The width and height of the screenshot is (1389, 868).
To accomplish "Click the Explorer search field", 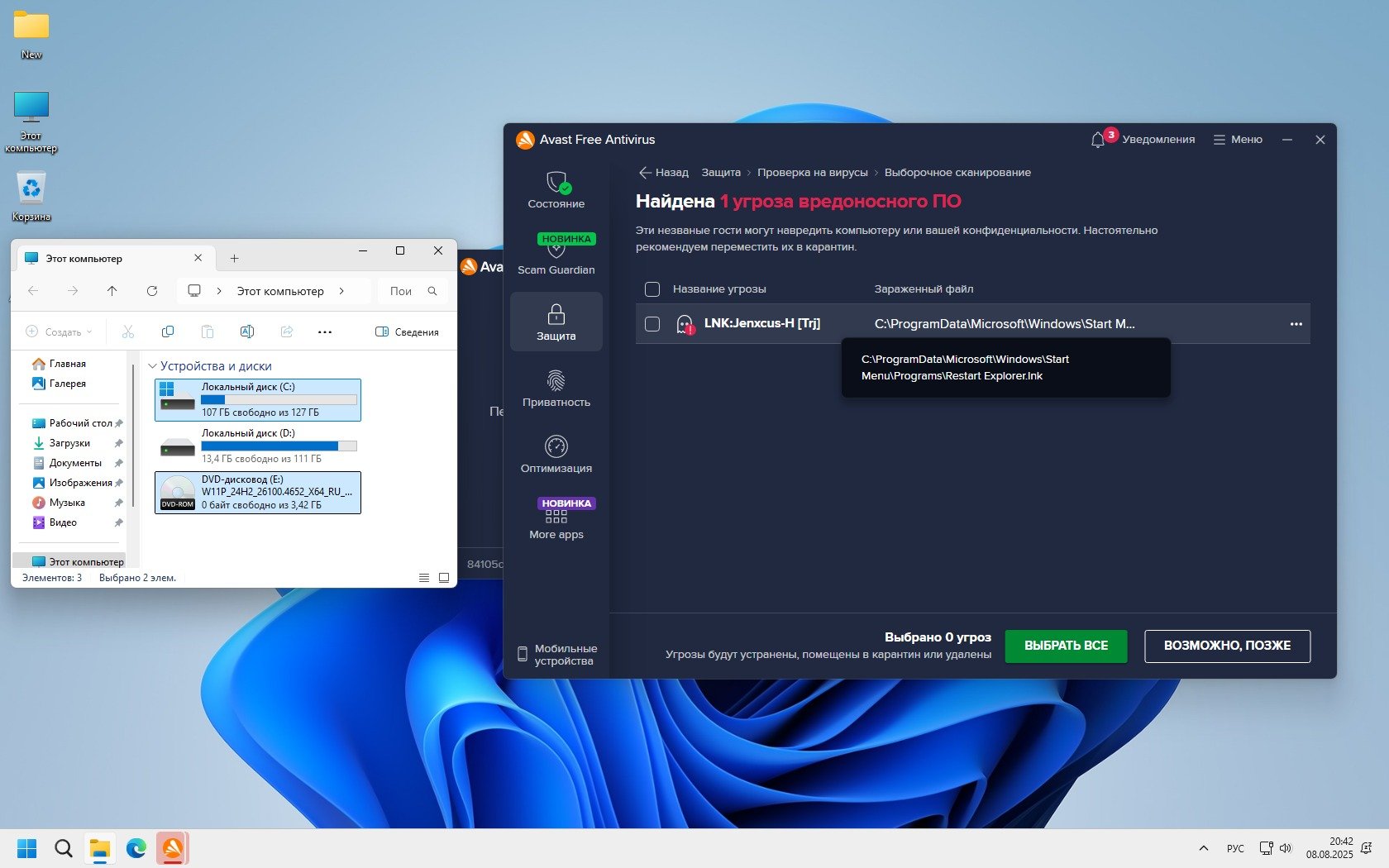I will pos(413,291).
